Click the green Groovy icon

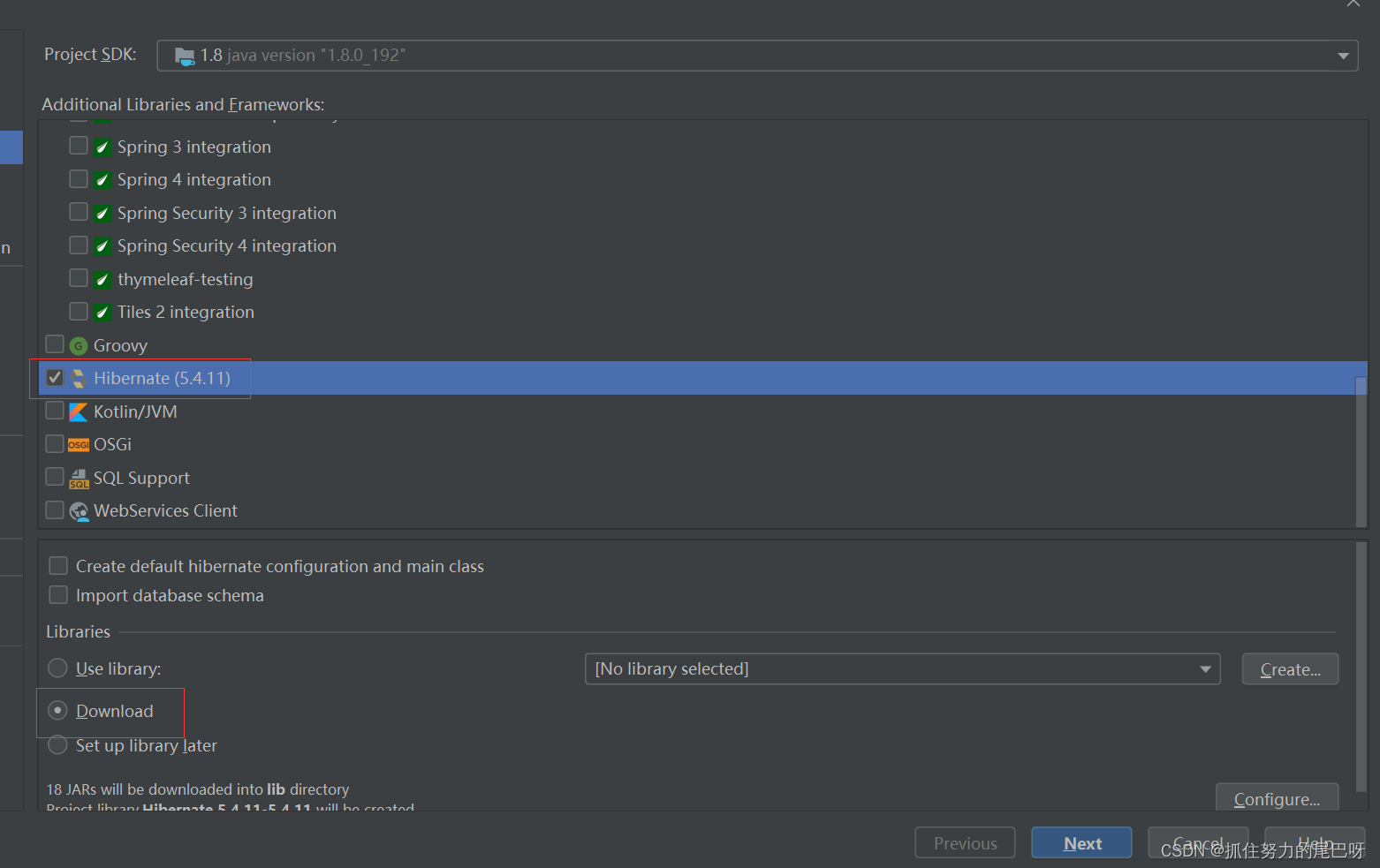coord(79,345)
